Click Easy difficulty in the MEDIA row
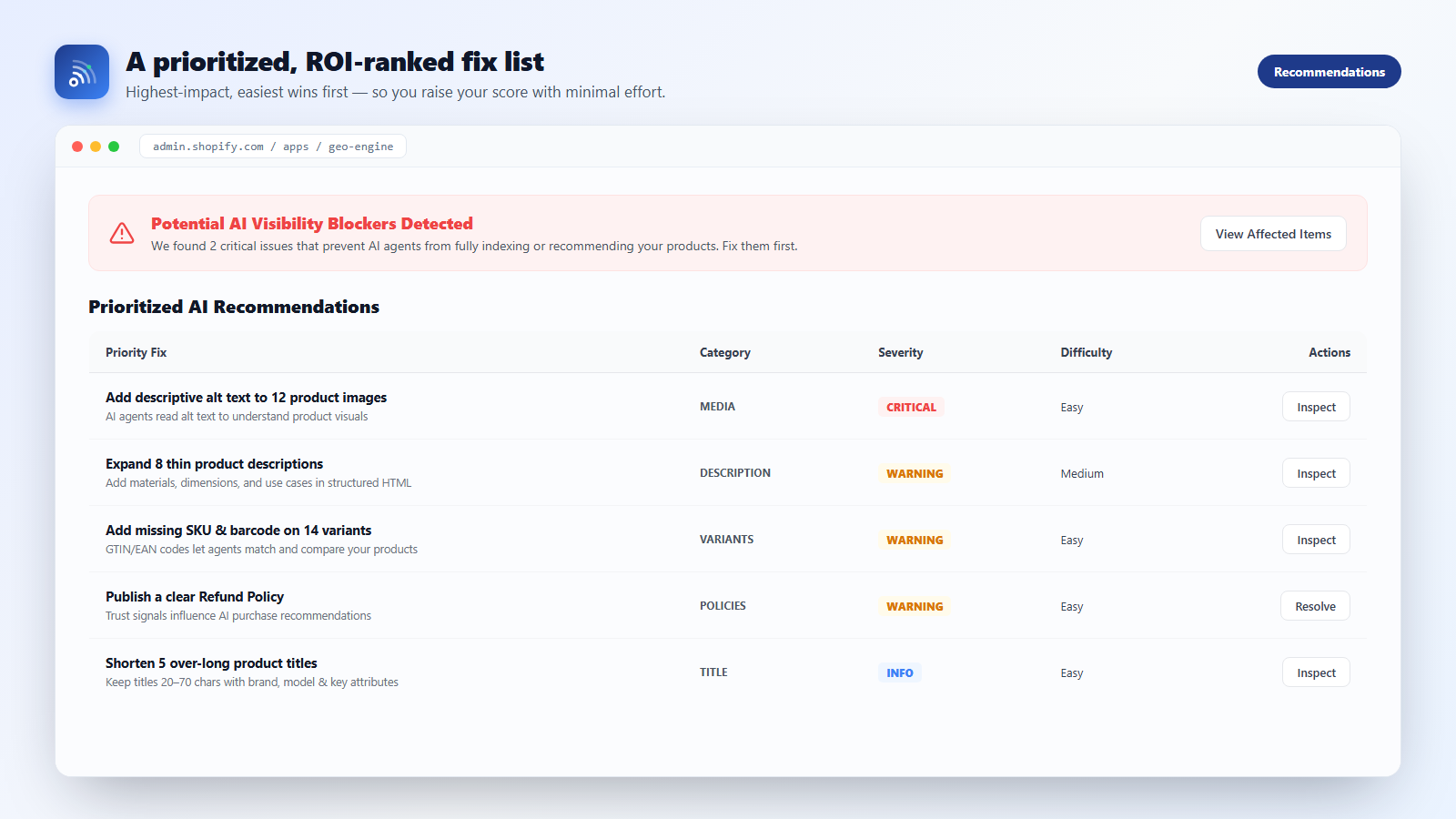 tap(1072, 407)
